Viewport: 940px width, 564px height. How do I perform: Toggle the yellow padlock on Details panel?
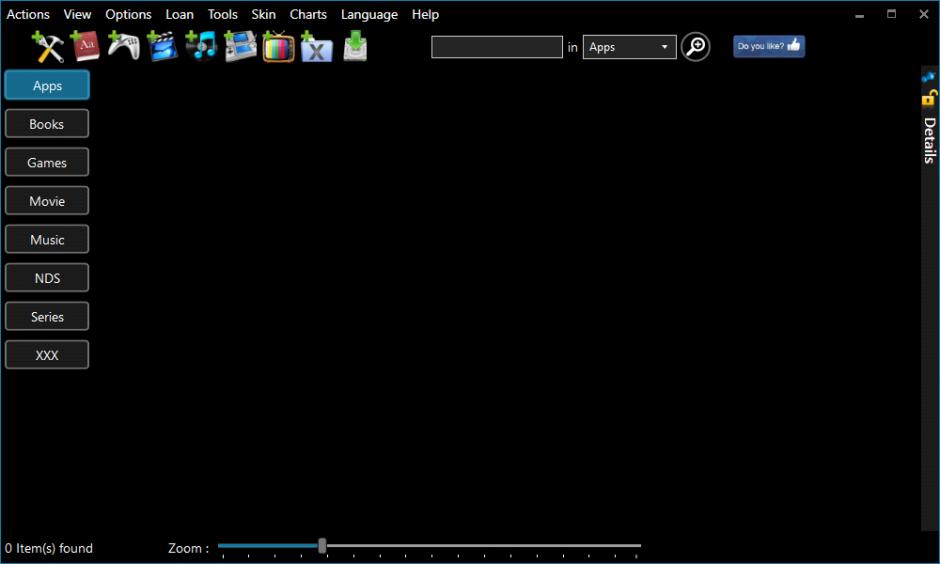tap(929, 98)
